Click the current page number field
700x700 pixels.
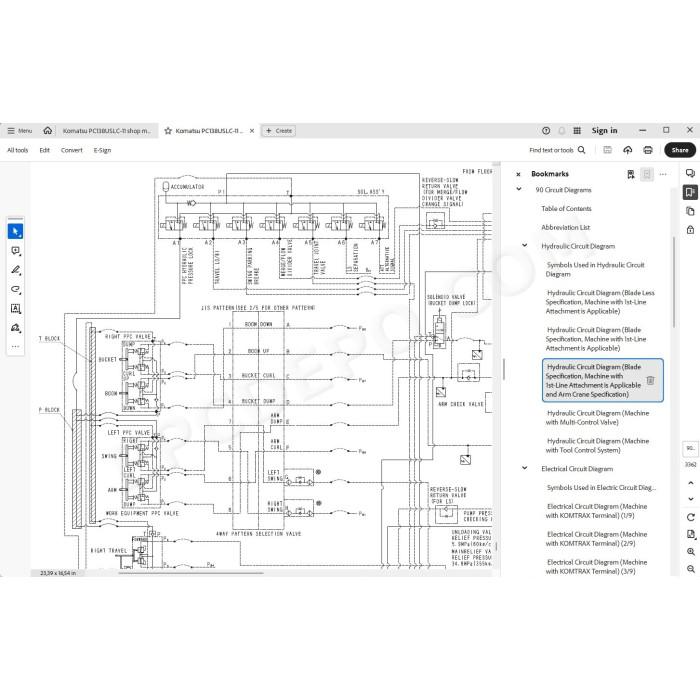[x=691, y=448]
